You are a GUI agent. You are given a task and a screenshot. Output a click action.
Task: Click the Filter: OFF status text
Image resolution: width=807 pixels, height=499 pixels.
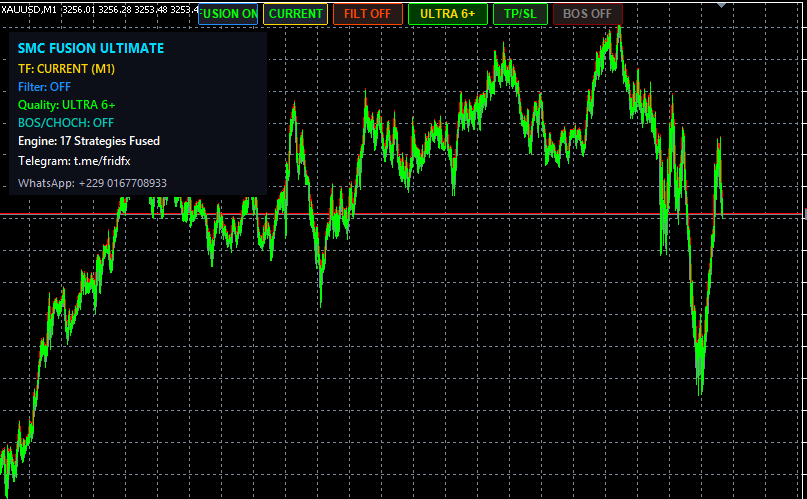pyautogui.click(x=44, y=87)
